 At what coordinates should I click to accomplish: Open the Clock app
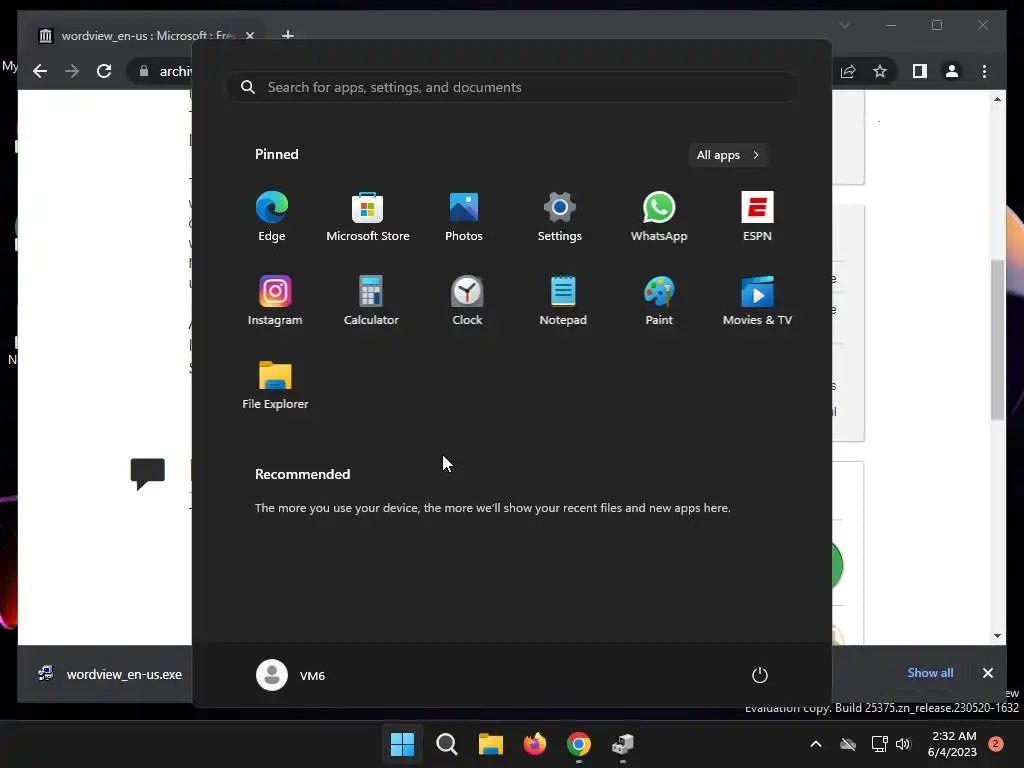tap(467, 300)
